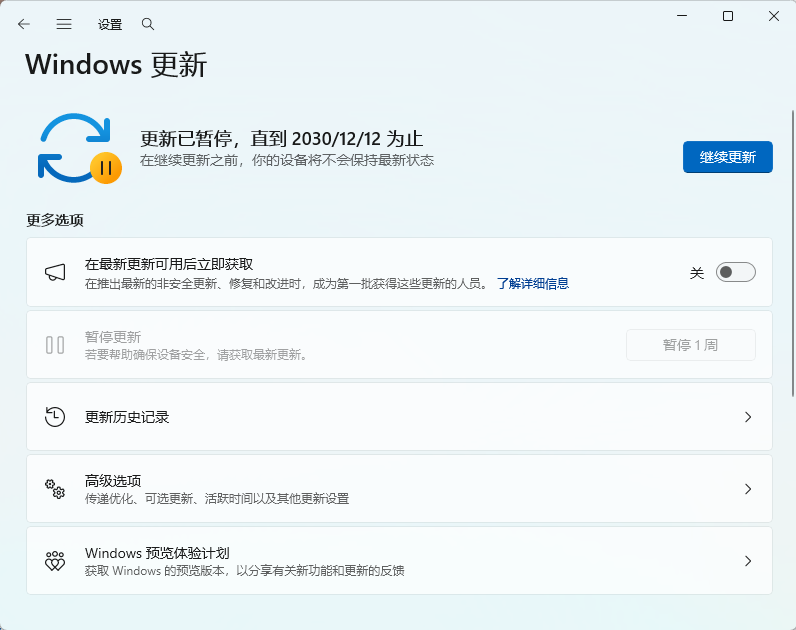Expand the 高级选项 chevron arrow
The width and height of the screenshot is (796, 630).
[747, 489]
